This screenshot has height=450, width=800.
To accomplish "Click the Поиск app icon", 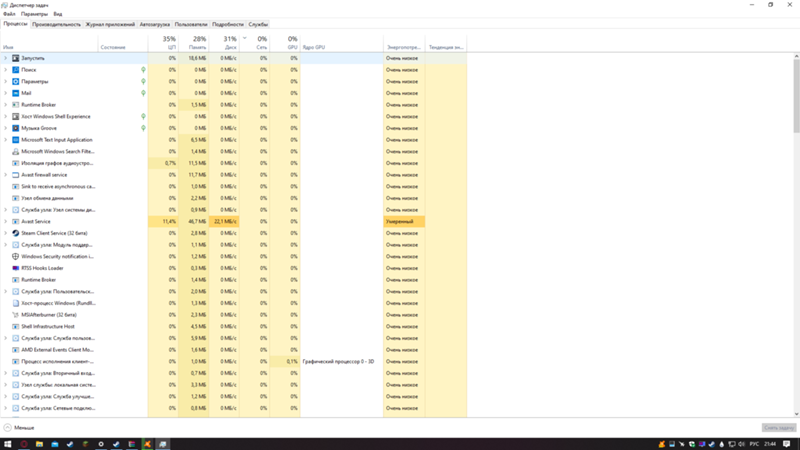I will pyautogui.click(x=15, y=70).
